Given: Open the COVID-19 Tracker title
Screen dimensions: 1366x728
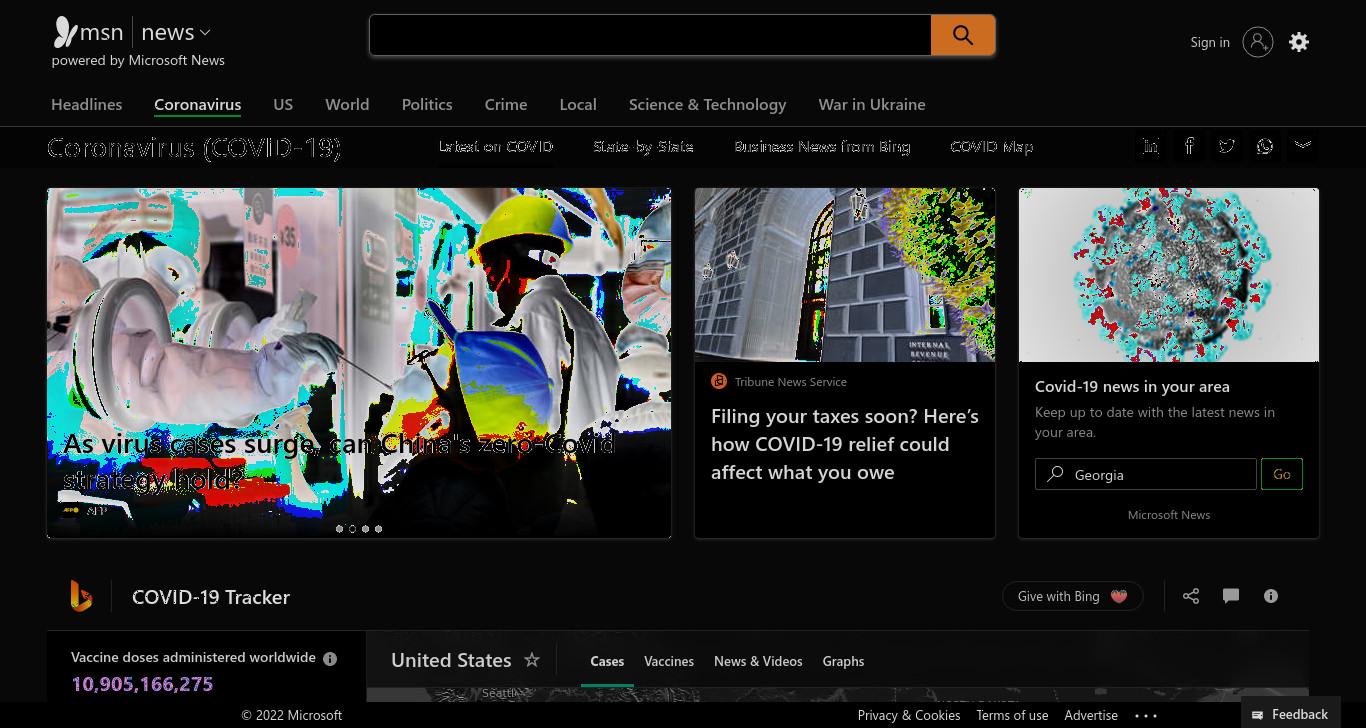Looking at the screenshot, I should click(x=211, y=597).
